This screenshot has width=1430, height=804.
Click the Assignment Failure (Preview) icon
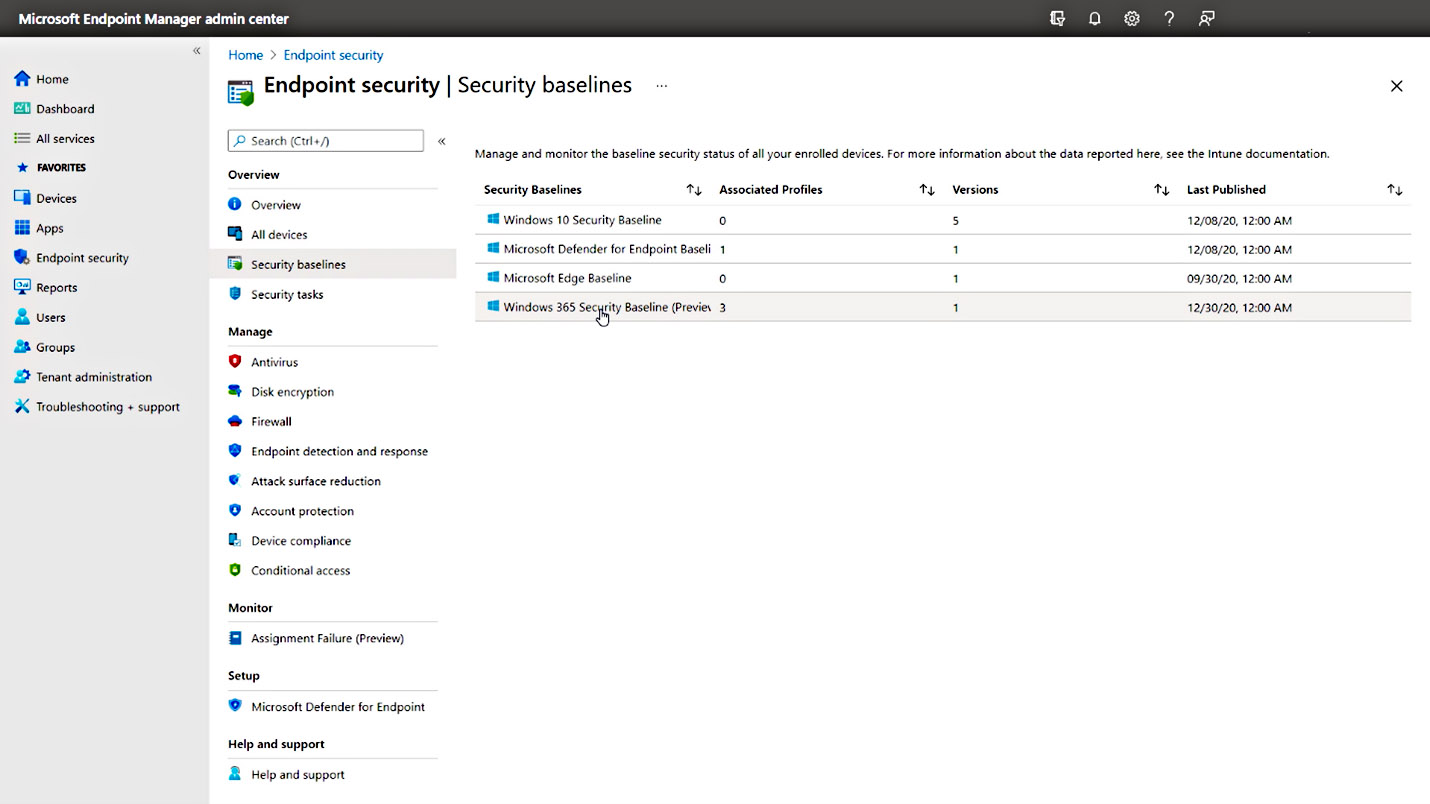(235, 638)
